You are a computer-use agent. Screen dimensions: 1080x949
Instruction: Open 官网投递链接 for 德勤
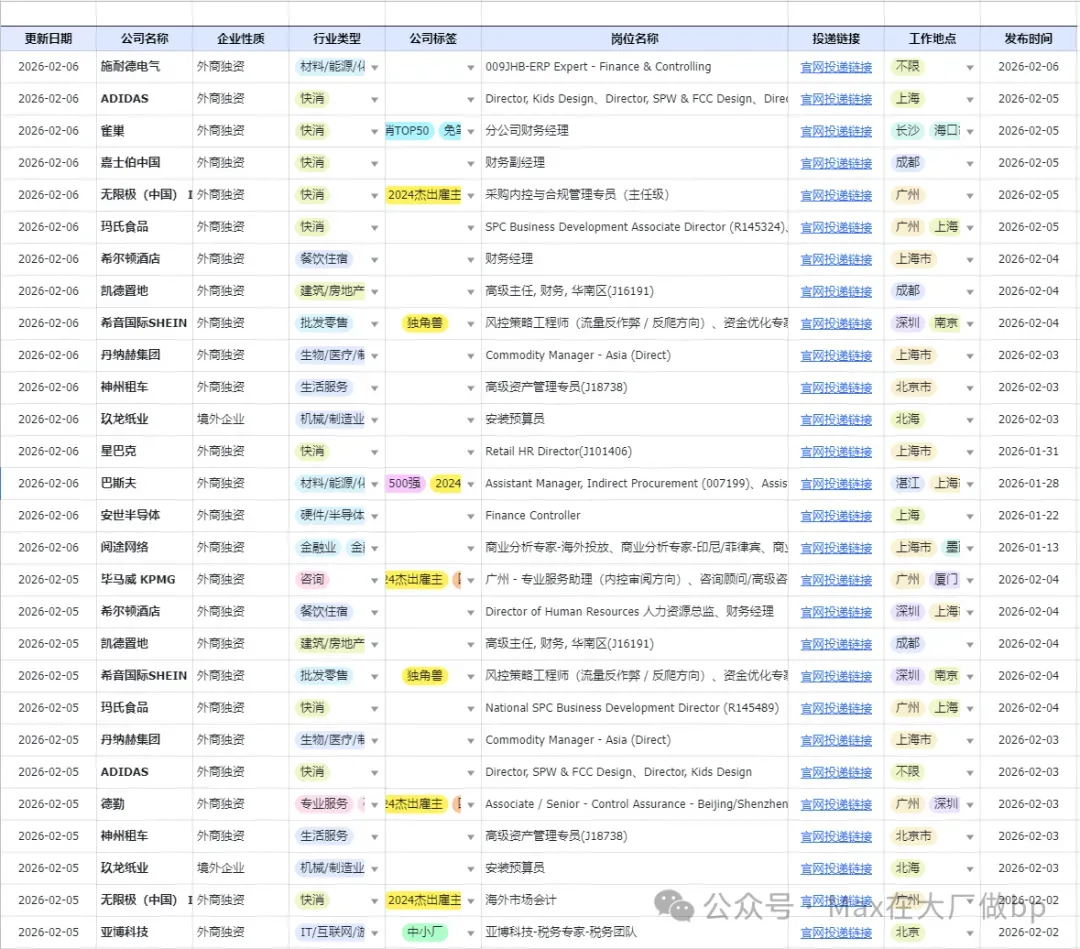835,805
